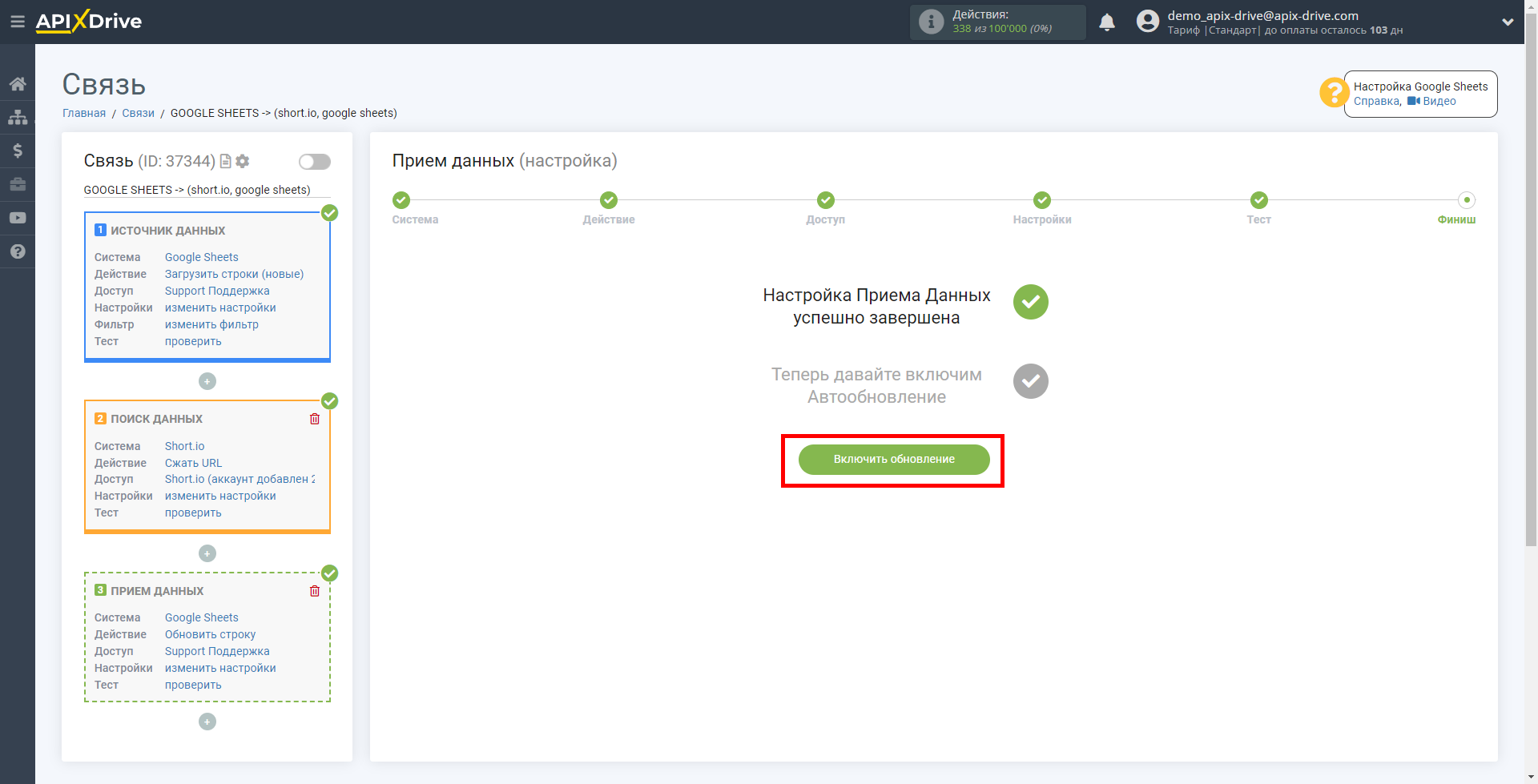Click Google Sheets in source block
The image size is (1538, 784).
click(202, 257)
